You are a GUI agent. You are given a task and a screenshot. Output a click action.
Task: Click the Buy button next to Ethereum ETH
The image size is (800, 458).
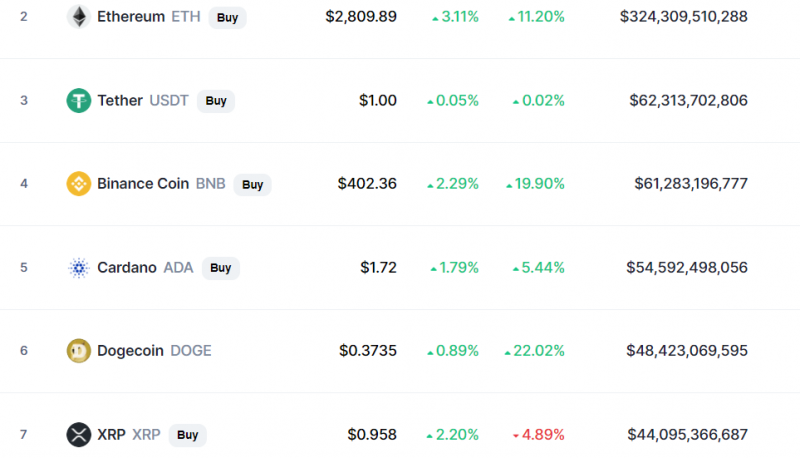(228, 17)
